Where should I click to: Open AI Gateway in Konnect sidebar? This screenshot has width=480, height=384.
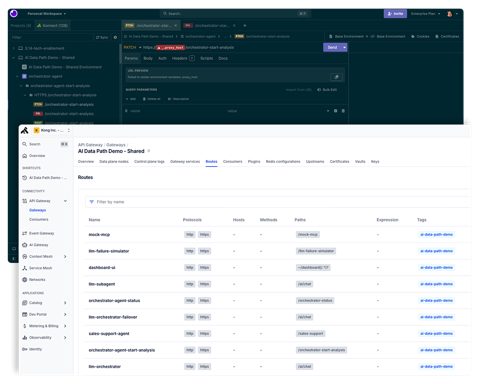click(x=35, y=245)
